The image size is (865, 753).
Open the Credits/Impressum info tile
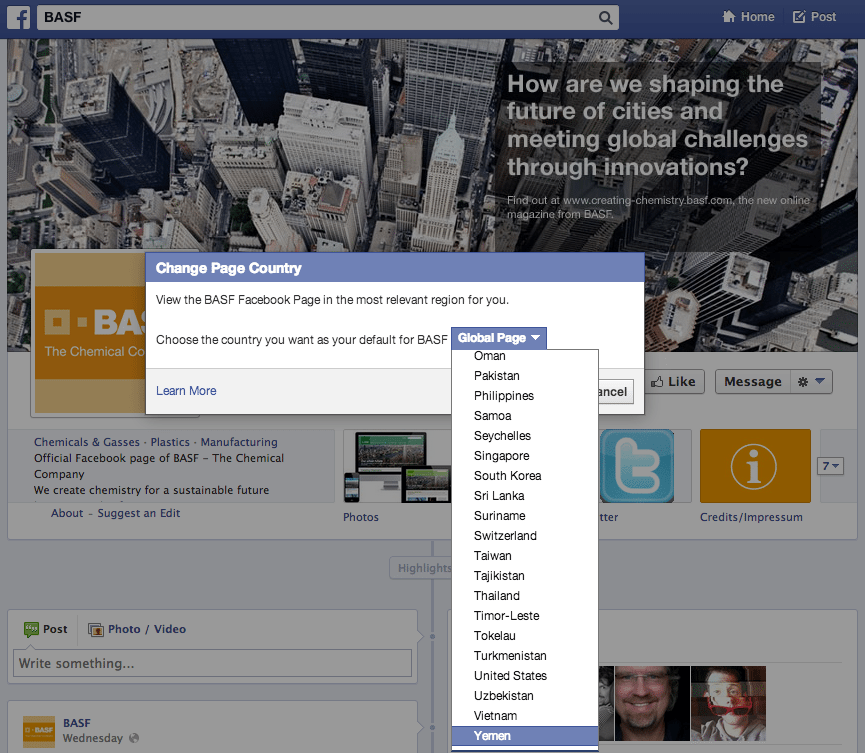pyautogui.click(x=755, y=466)
